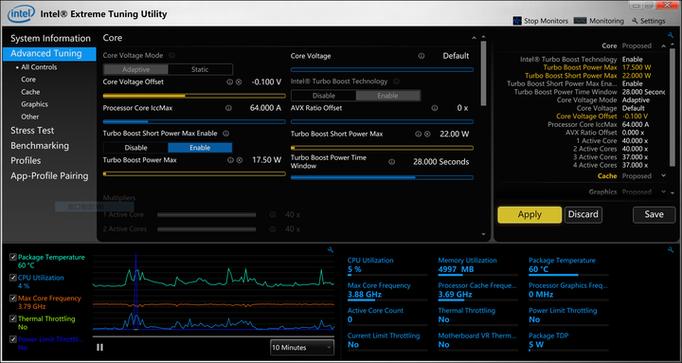Viewport: 682px width, 363px height.
Task: Click info icon for Turbo Boost Short Power Max
Action: coord(418,134)
